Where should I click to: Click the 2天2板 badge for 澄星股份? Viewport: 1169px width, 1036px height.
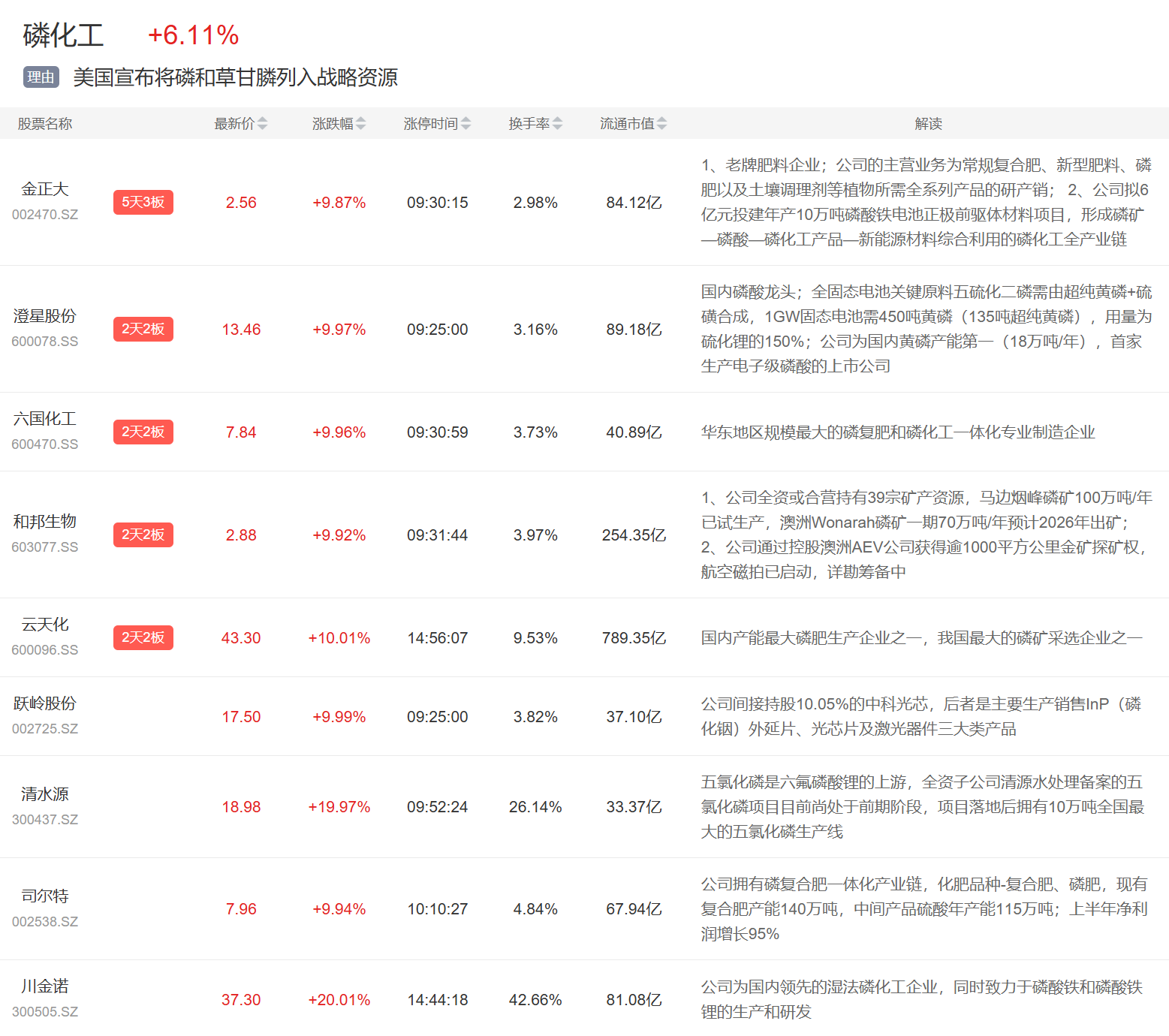click(x=143, y=330)
